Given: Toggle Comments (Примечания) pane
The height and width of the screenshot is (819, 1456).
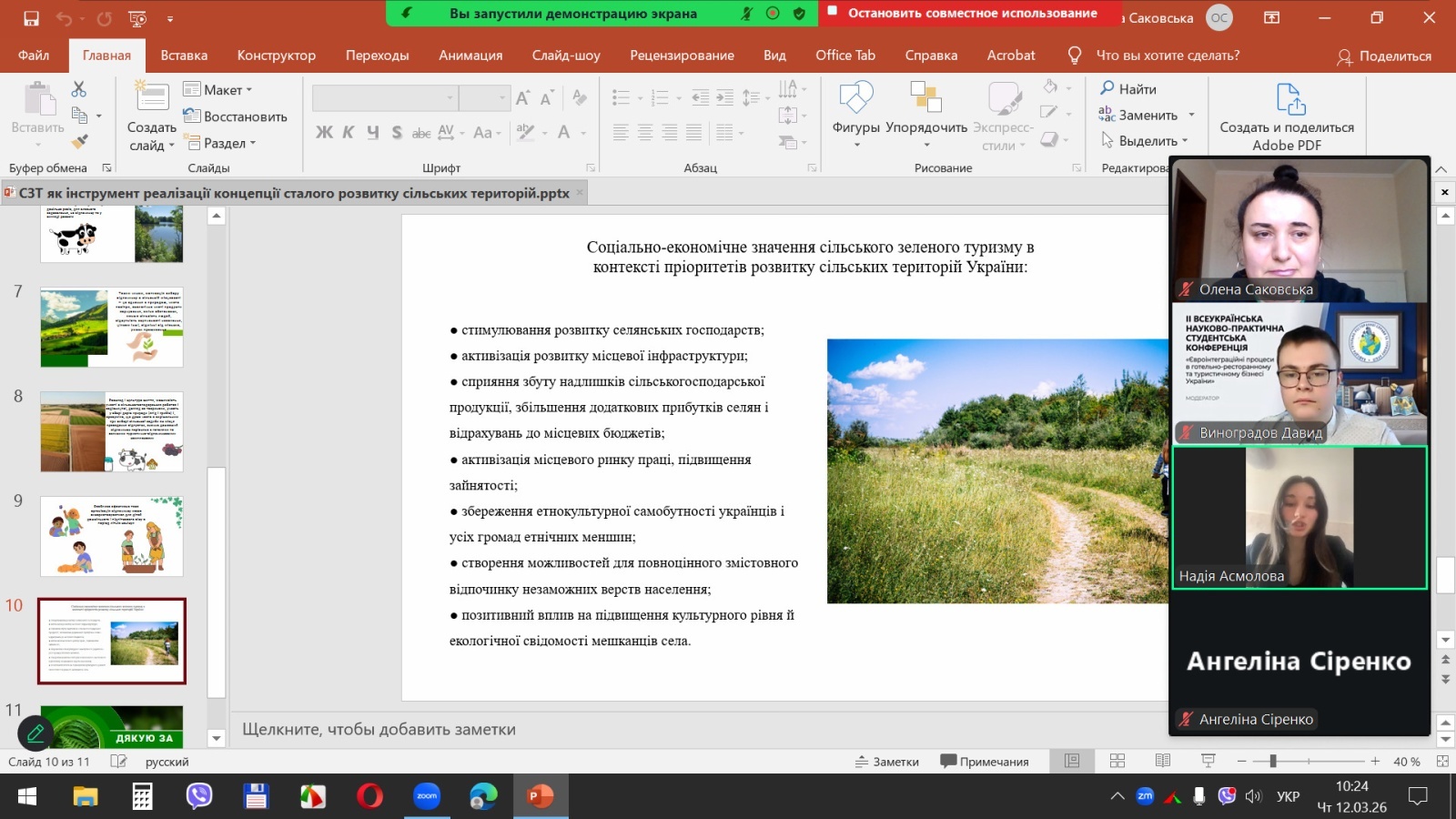Looking at the screenshot, I should (985, 762).
